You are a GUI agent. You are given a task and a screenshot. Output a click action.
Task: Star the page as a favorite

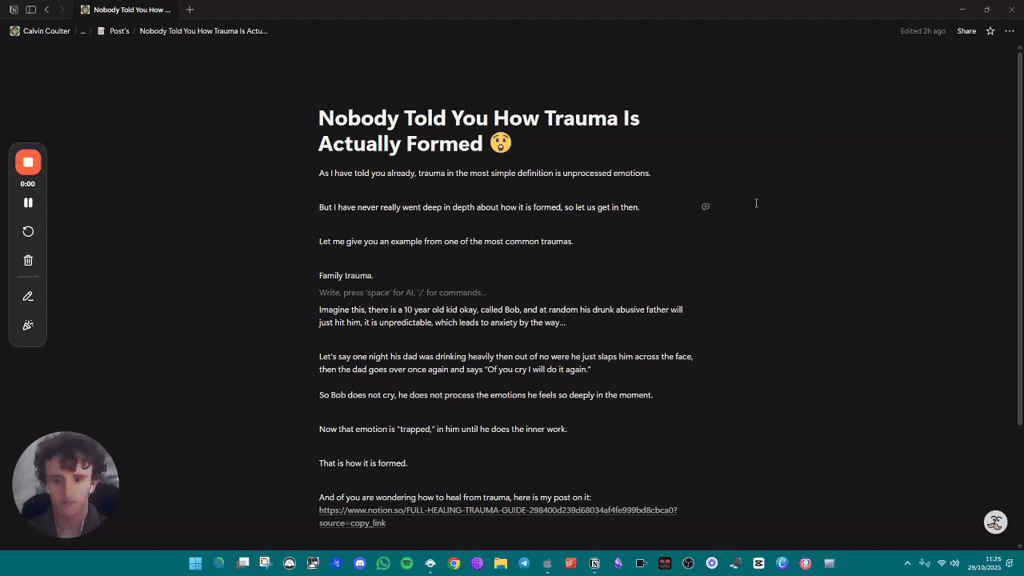pyautogui.click(x=989, y=31)
